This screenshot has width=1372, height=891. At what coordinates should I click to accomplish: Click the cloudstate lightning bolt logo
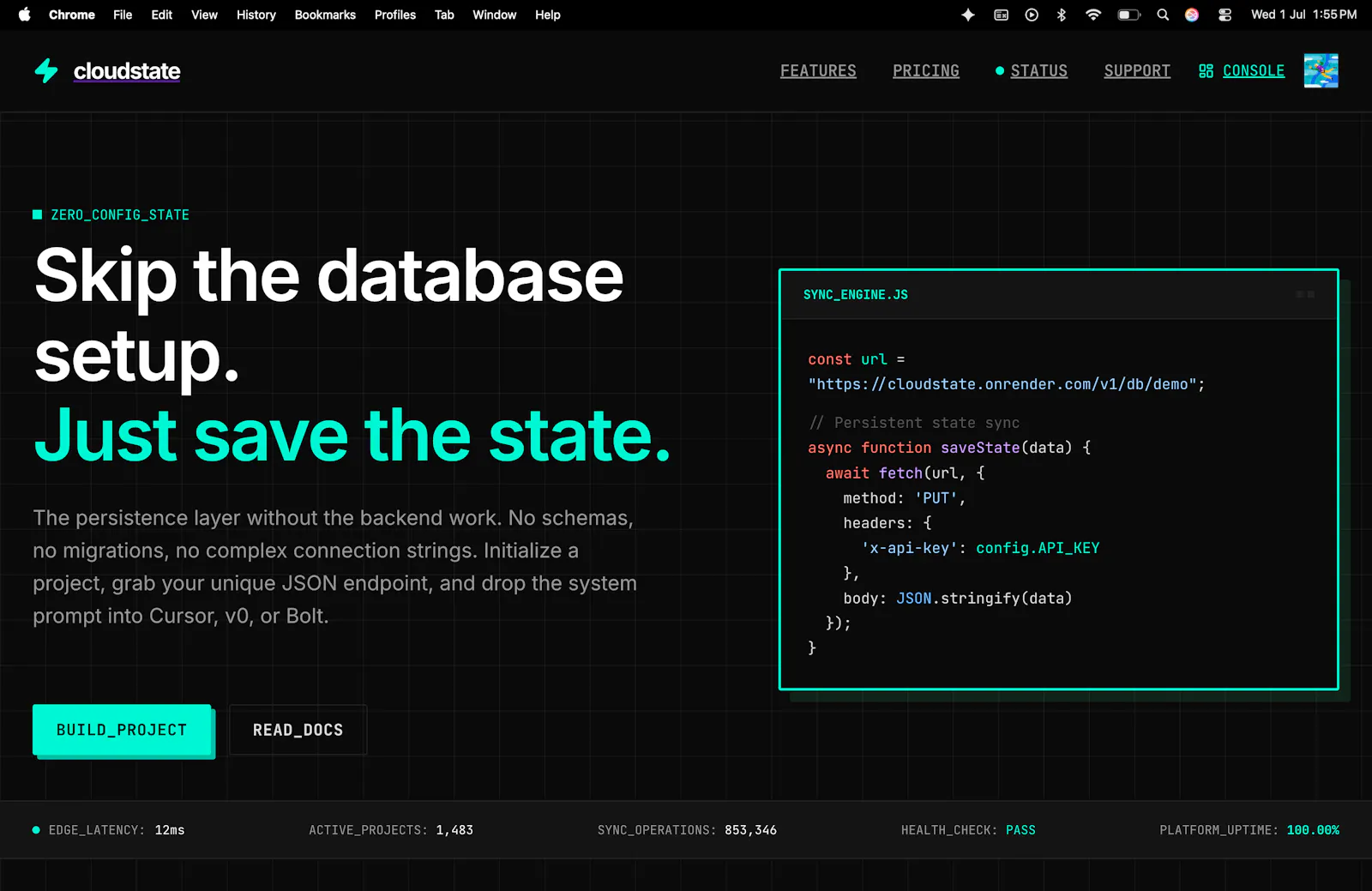point(46,71)
